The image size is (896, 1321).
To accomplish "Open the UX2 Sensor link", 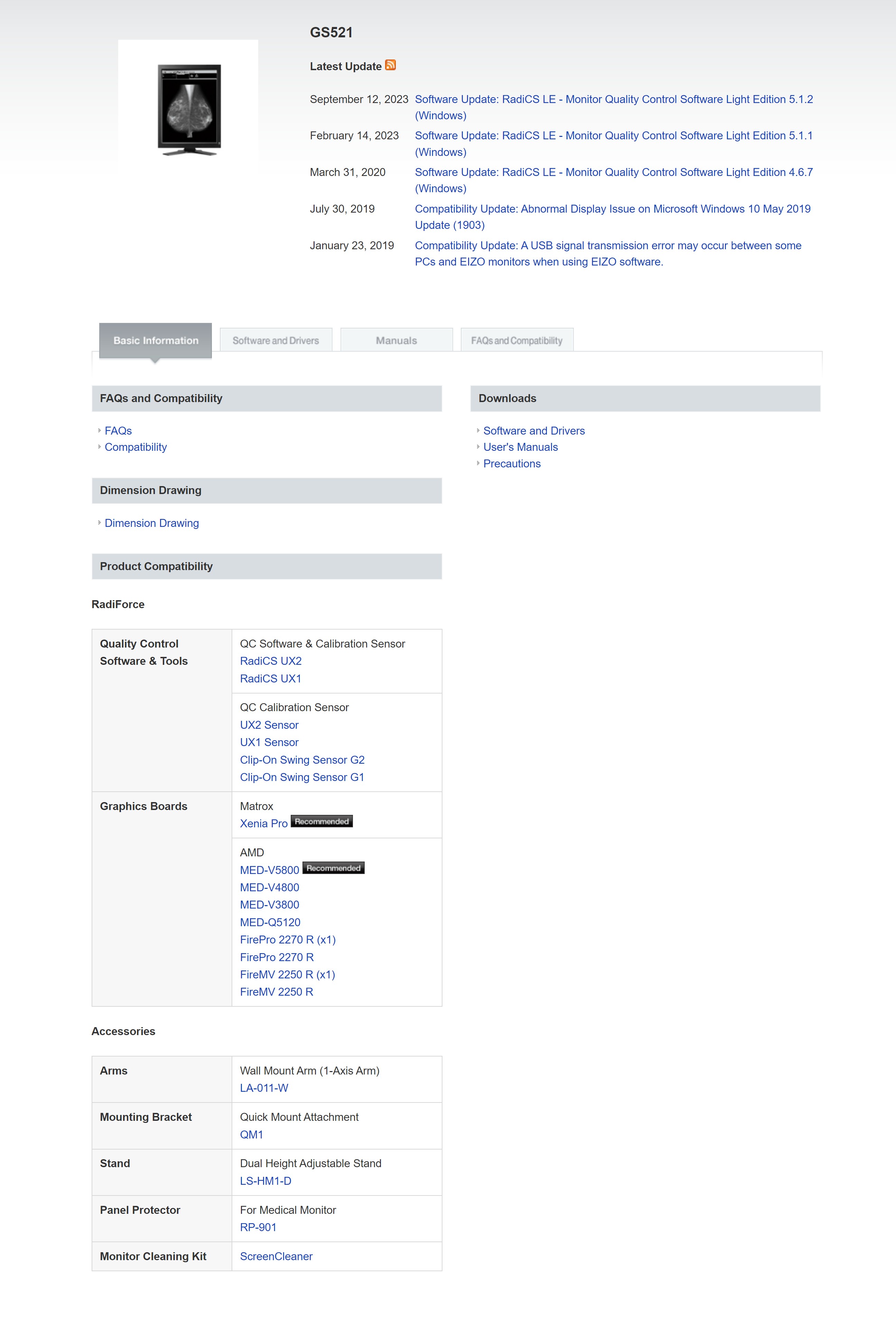I will (x=269, y=725).
